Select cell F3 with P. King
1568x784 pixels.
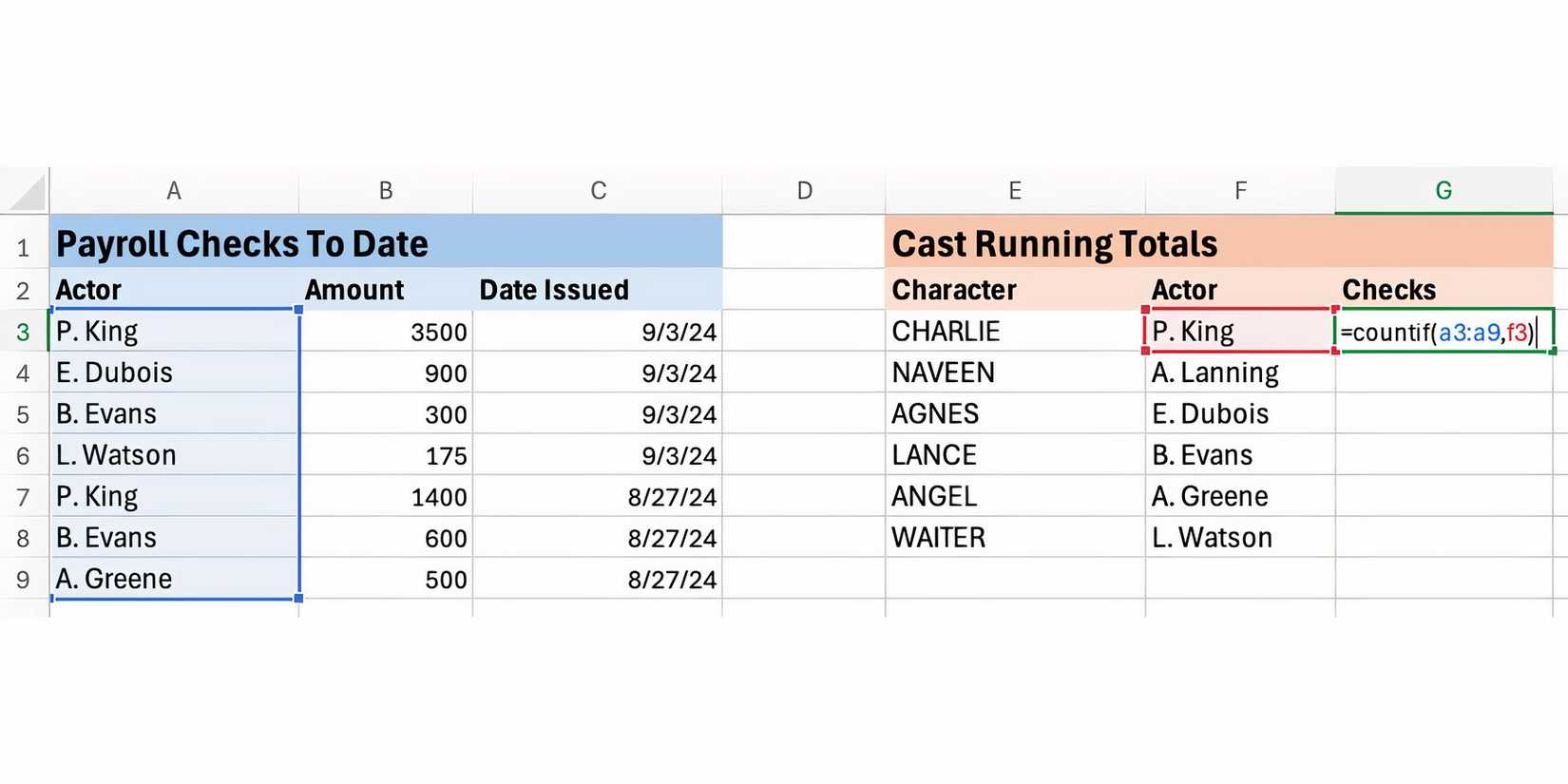pos(1239,332)
